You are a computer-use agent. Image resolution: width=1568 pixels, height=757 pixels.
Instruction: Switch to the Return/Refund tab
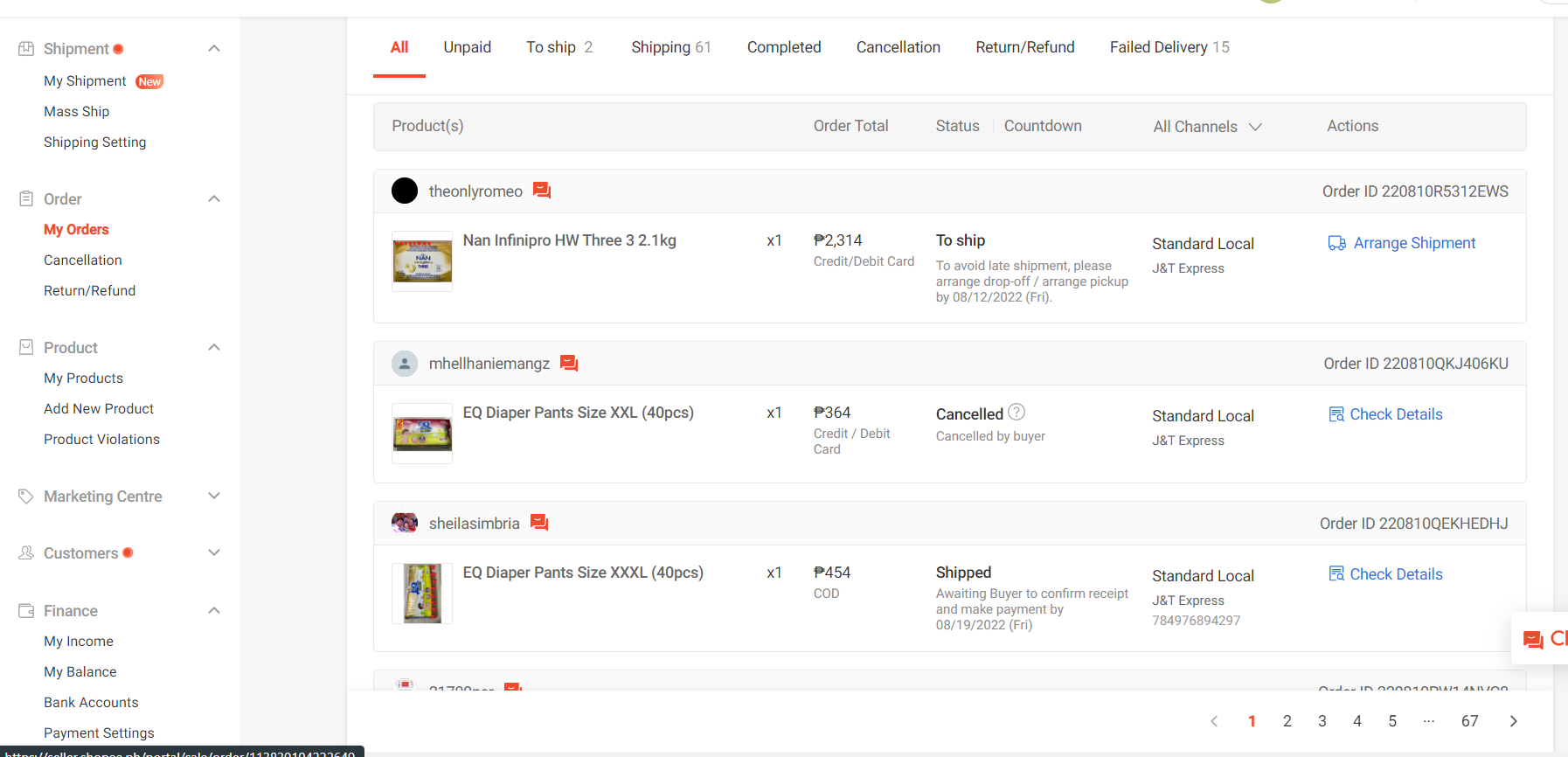tap(1025, 47)
